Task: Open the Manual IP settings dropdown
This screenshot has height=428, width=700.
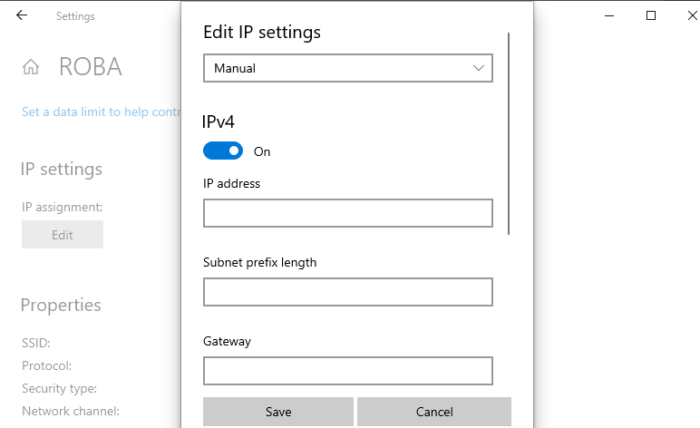Action: (x=348, y=68)
